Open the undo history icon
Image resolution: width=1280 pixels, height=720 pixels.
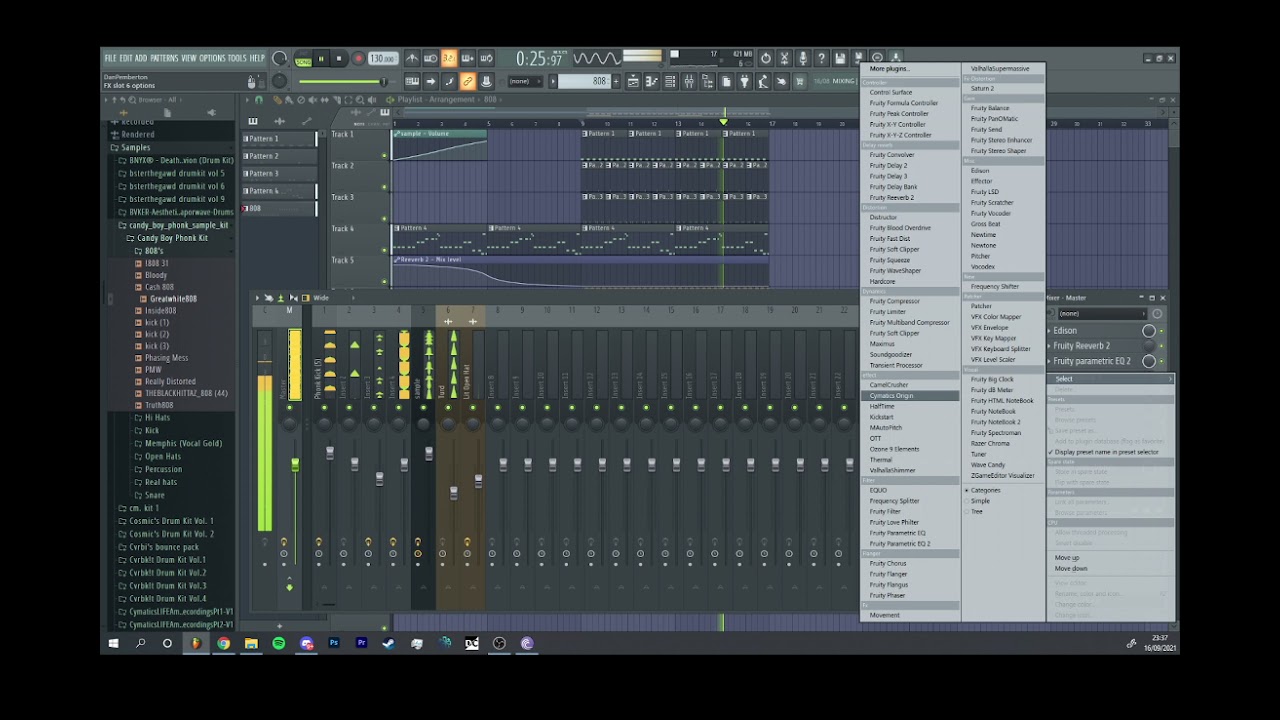(765, 59)
